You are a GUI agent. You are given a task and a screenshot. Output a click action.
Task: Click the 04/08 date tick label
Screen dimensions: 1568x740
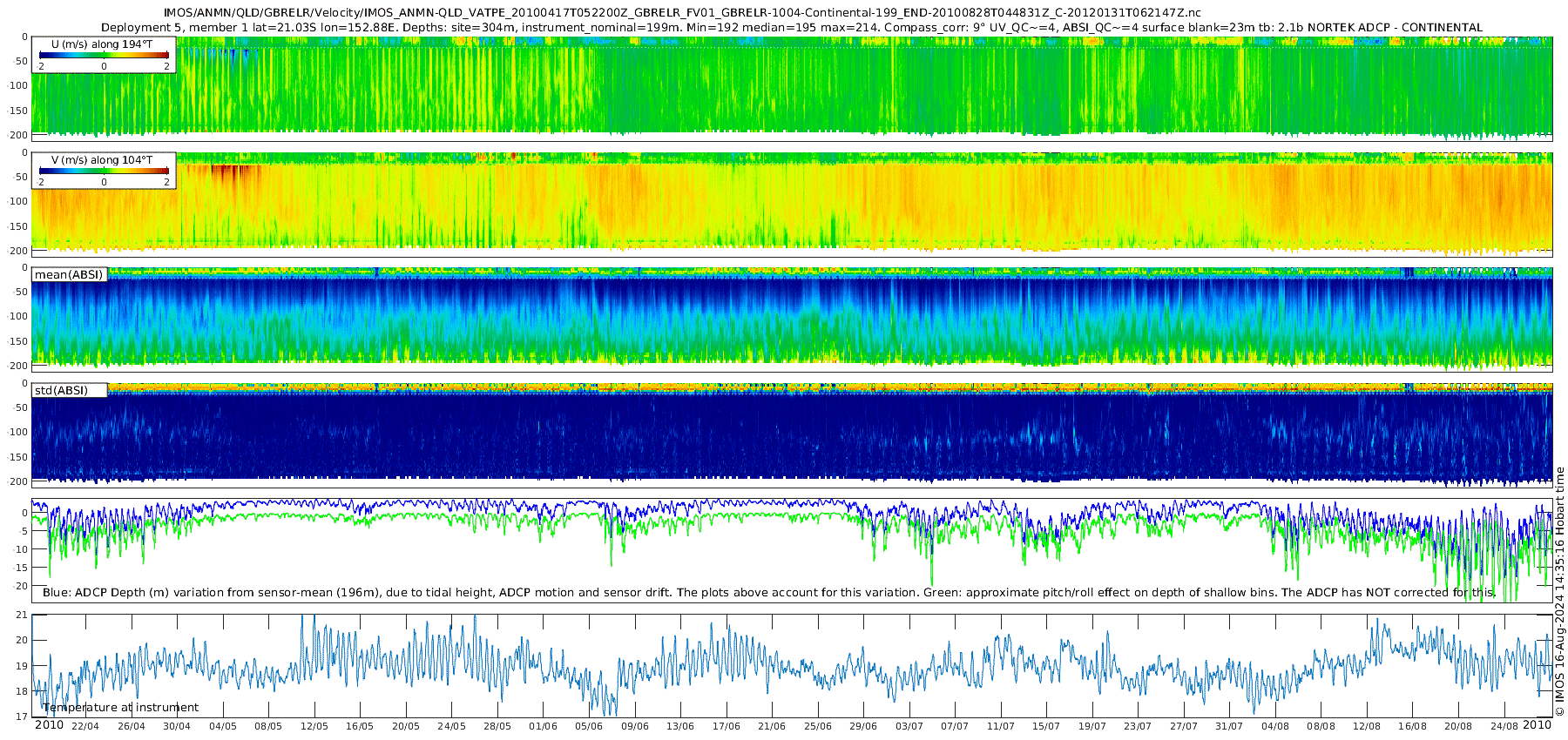pos(1275,726)
